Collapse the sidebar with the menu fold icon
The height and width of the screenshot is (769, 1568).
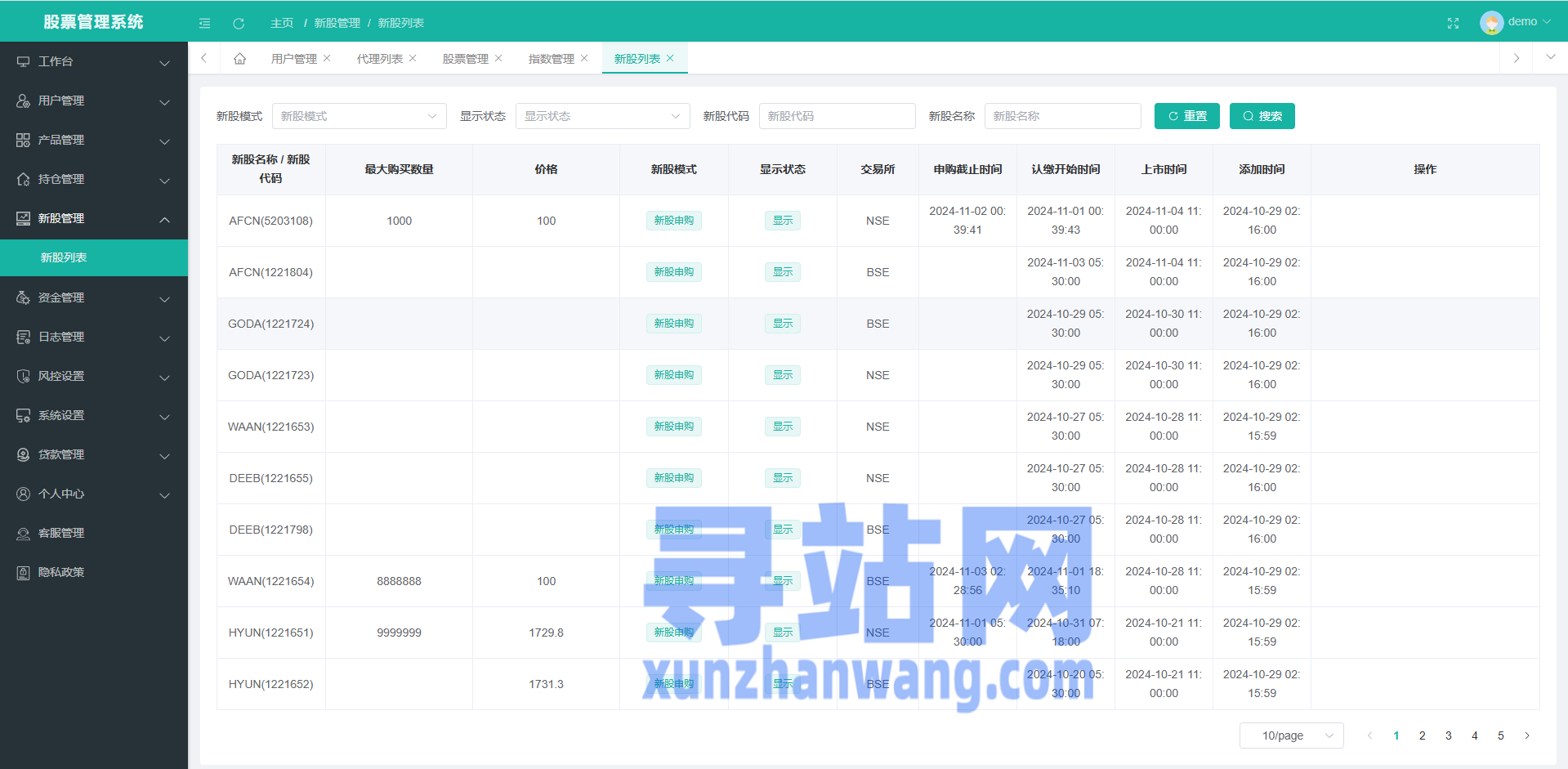coord(204,23)
